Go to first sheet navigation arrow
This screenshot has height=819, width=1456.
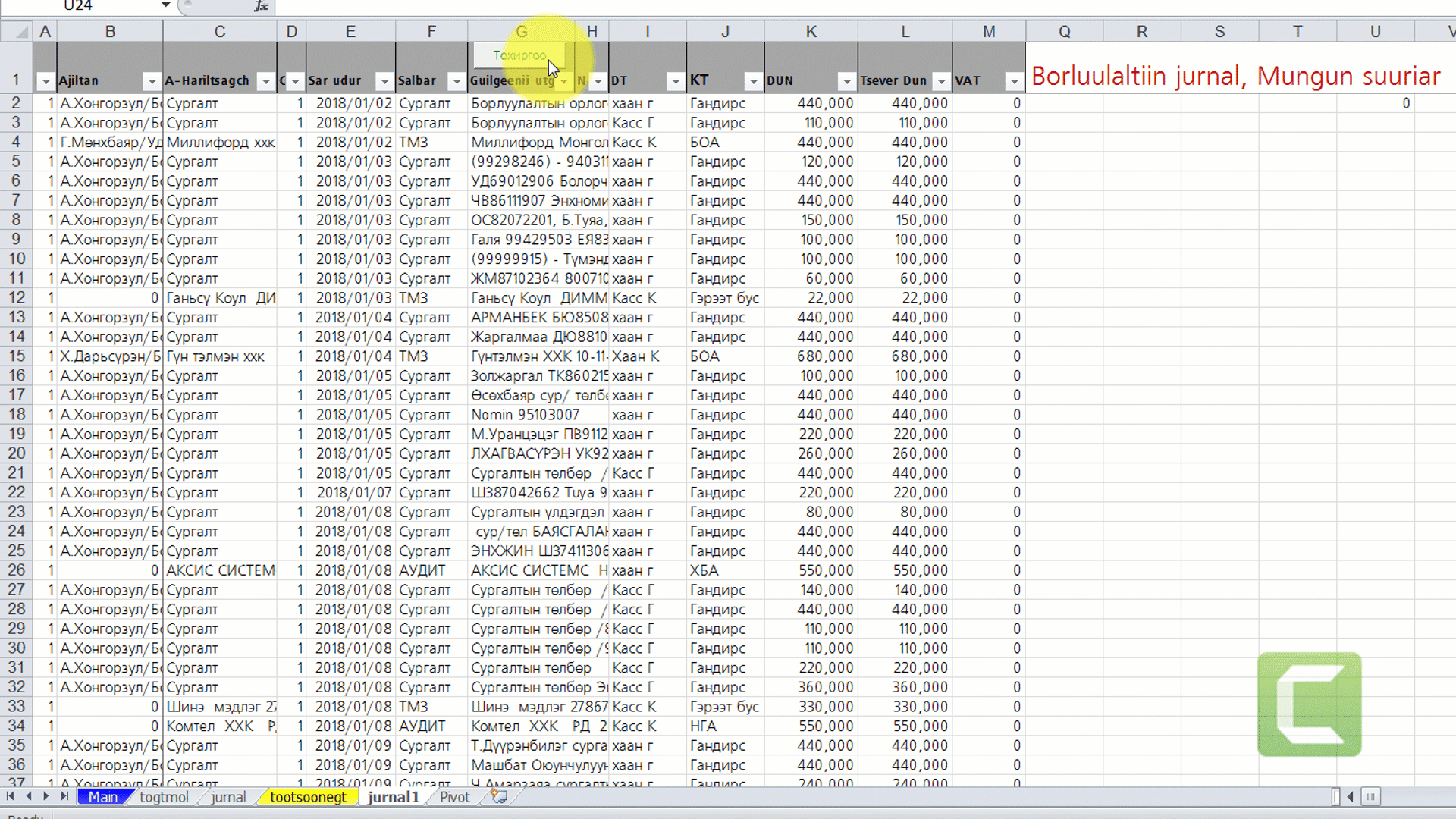point(11,796)
